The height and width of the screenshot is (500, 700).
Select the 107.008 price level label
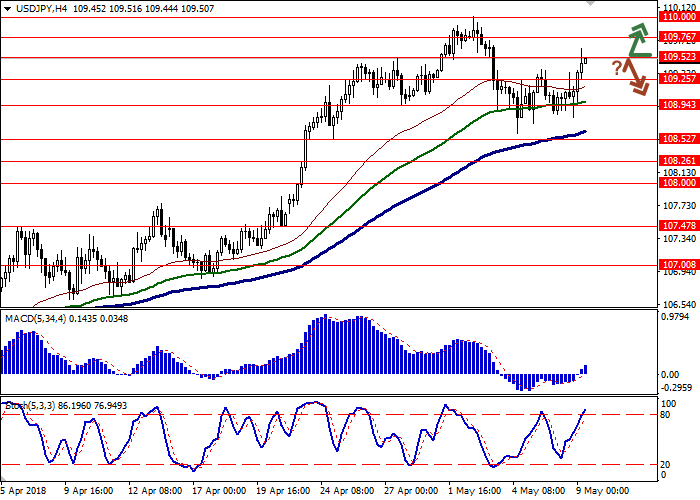(678, 264)
